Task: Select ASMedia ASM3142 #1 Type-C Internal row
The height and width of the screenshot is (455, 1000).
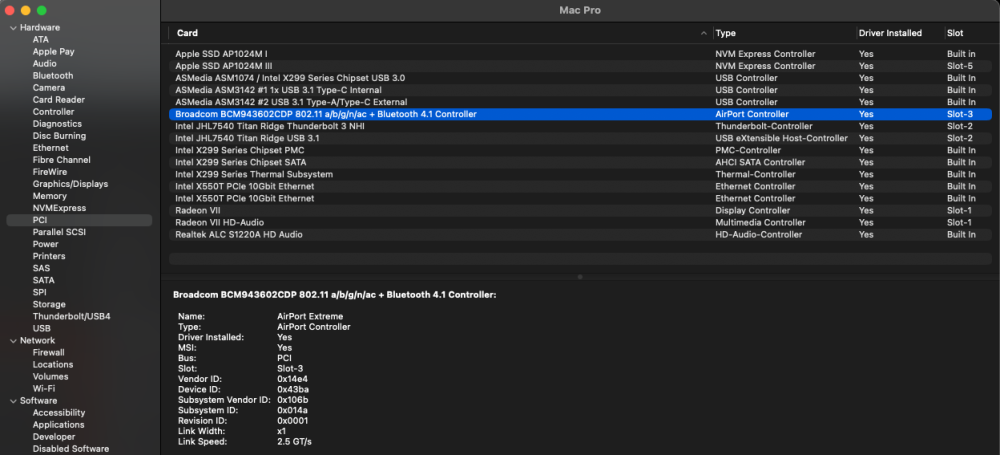Action: point(580,91)
